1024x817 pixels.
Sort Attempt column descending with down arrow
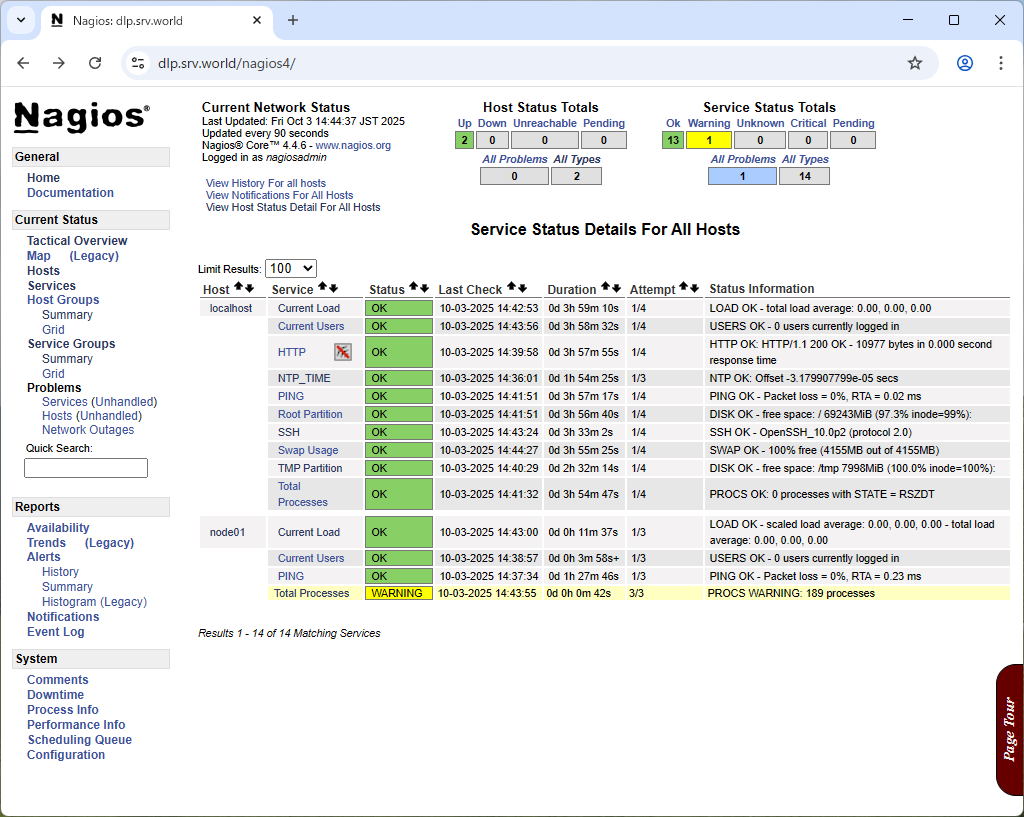[x=695, y=288]
